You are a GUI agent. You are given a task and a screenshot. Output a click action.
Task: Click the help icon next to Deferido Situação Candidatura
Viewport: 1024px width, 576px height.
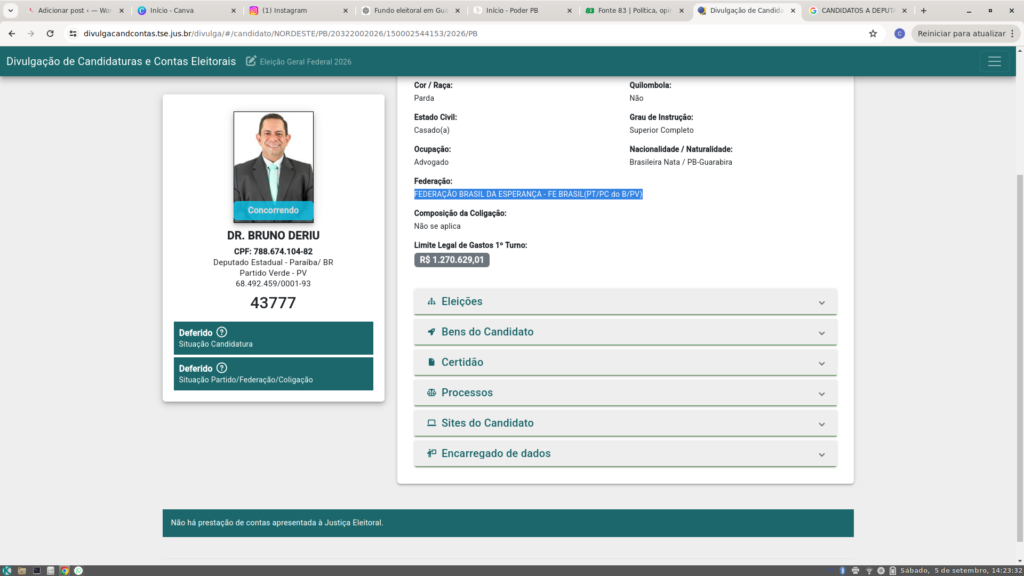click(x=222, y=332)
